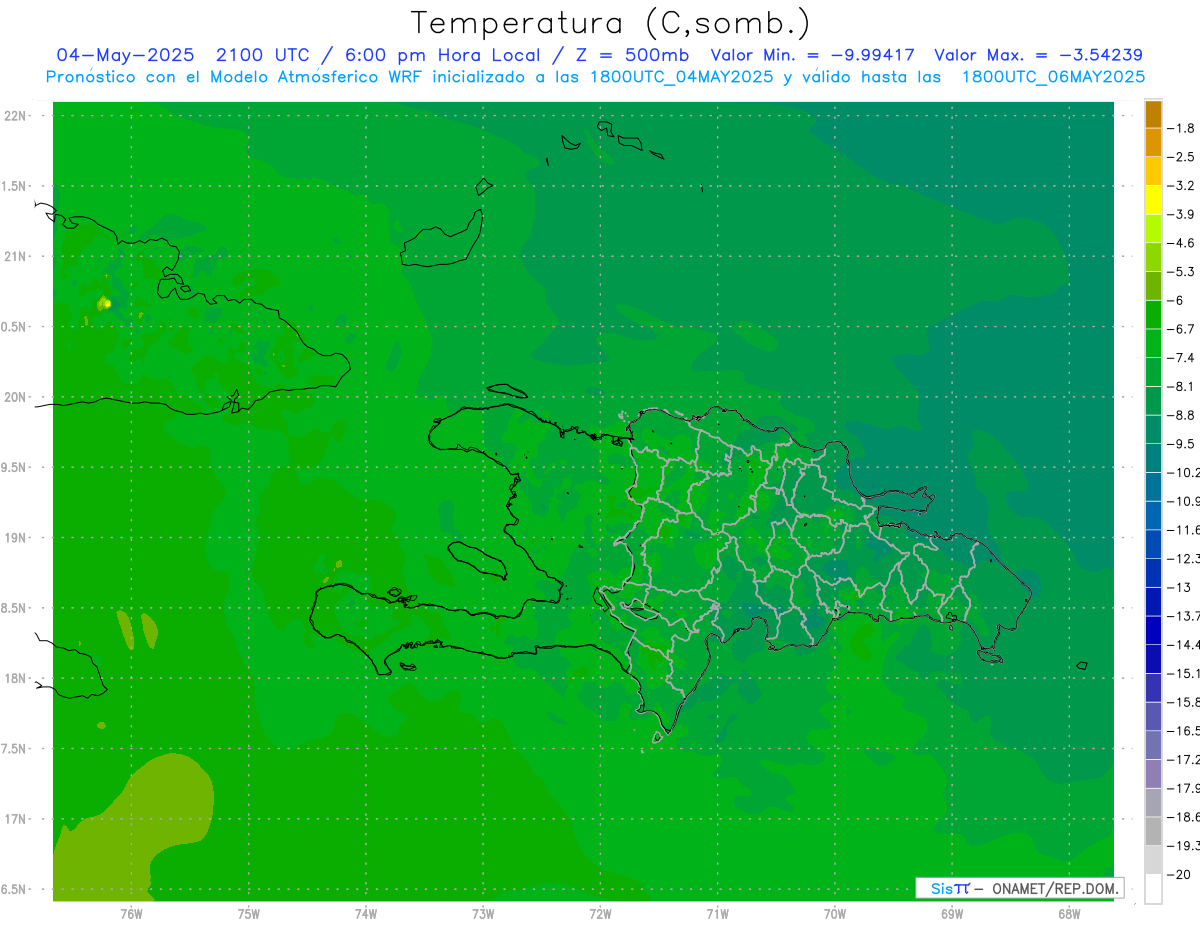
Task: Click the '21N' latitude label
Action: 15,257
